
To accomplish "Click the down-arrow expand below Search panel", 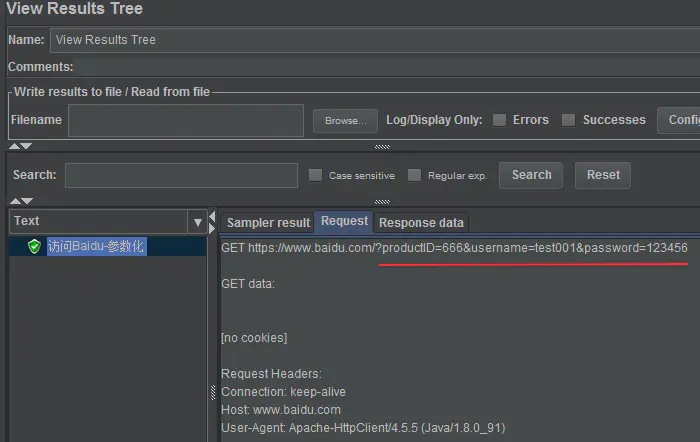I will tap(27, 201).
